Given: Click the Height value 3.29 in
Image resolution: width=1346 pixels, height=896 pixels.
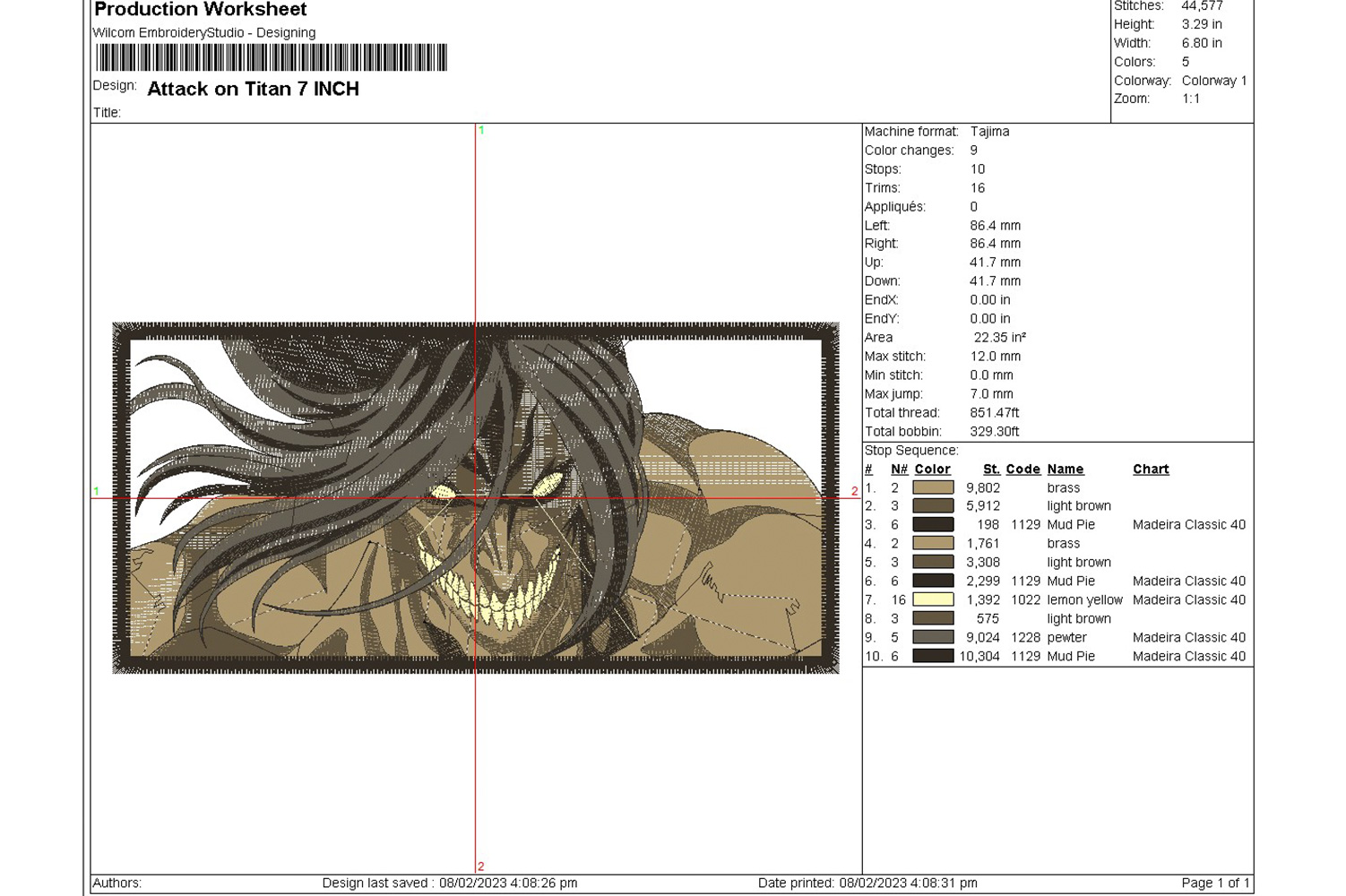Looking at the screenshot, I should [1202, 24].
